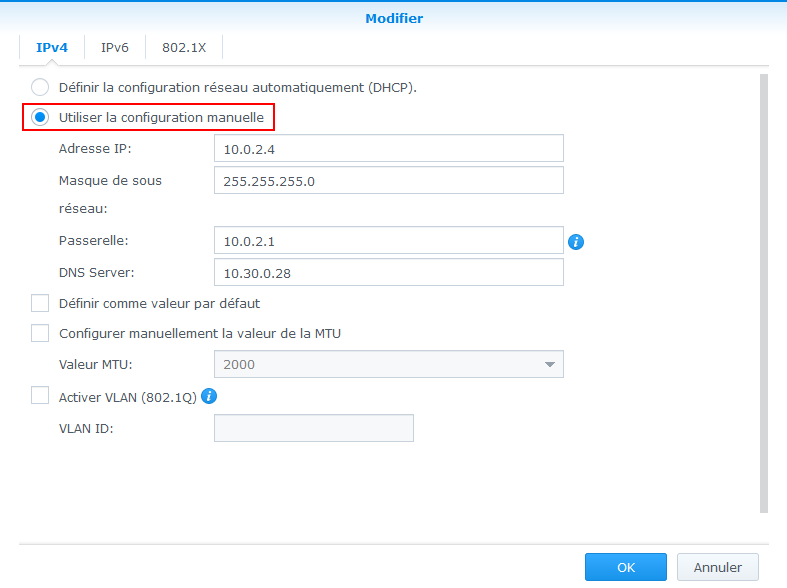Select the DHCP automatic configuration radio button
Screen dimensions: 787x588
coord(40,87)
